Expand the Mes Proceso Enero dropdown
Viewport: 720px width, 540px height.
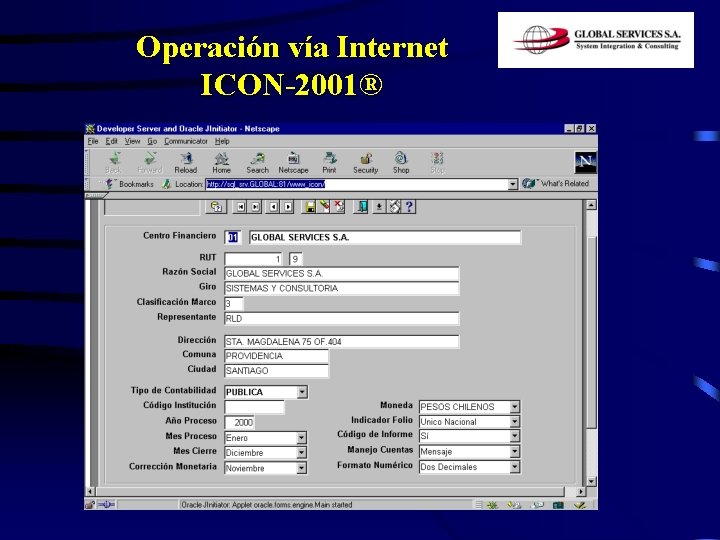click(301, 438)
